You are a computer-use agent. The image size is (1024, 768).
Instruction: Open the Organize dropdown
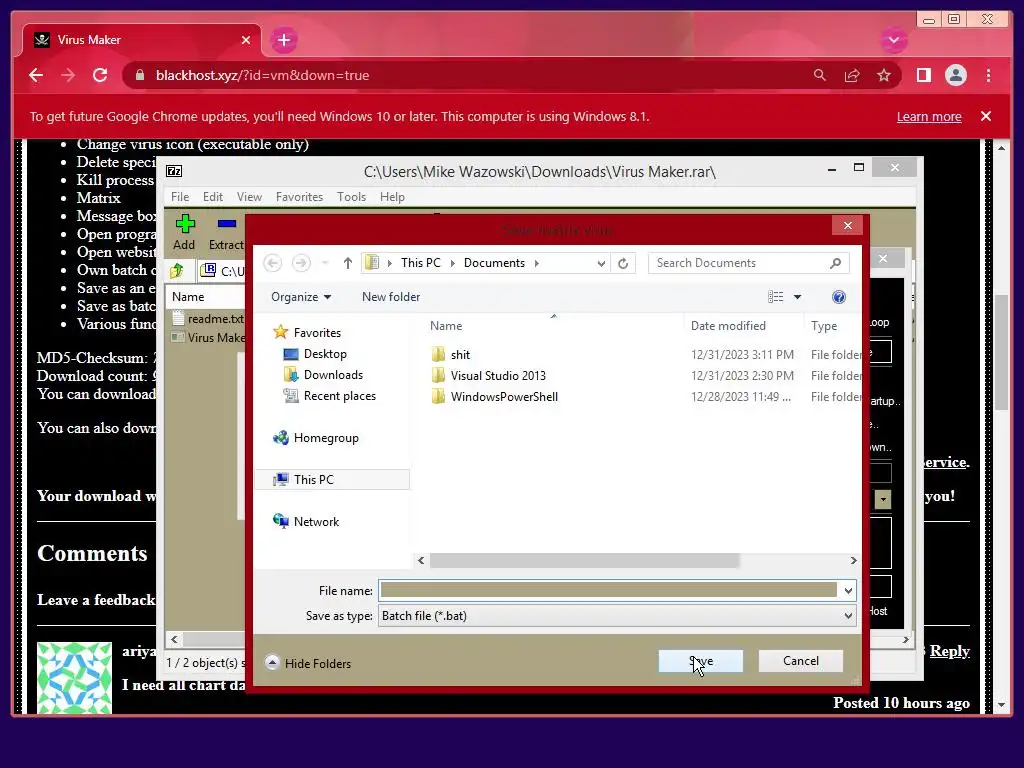coord(301,296)
